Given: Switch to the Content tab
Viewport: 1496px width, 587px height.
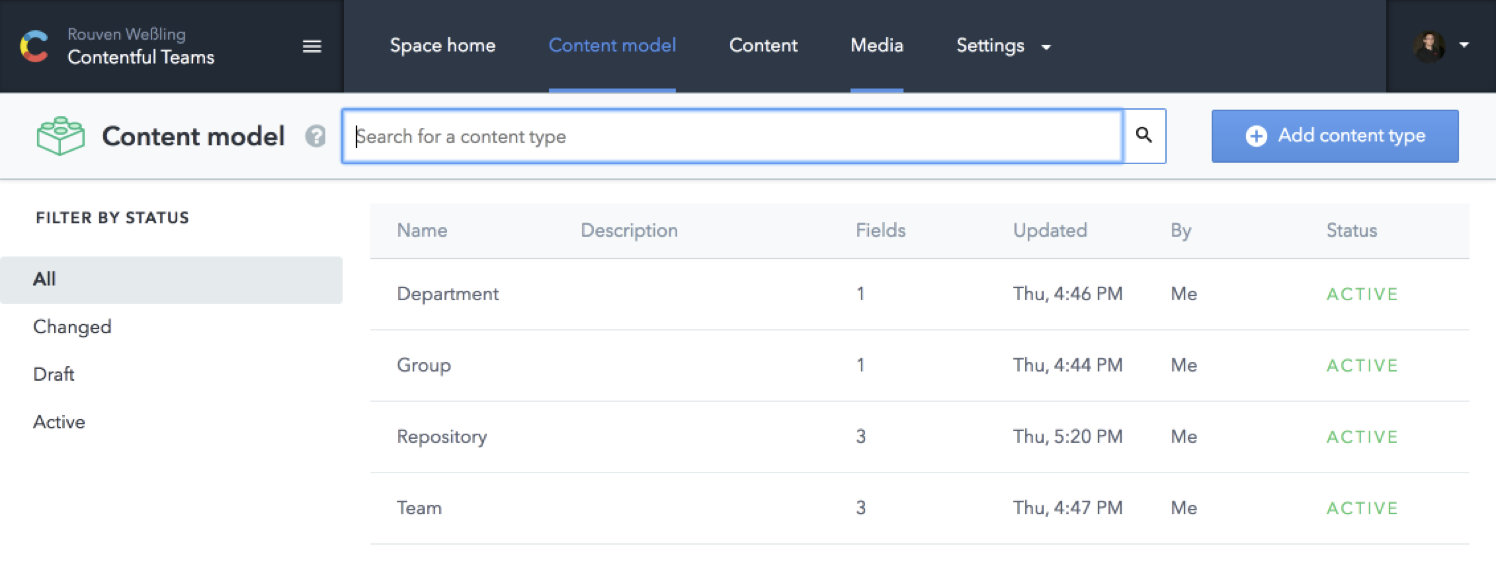Looking at the screenshot, I should click(763, 45).
